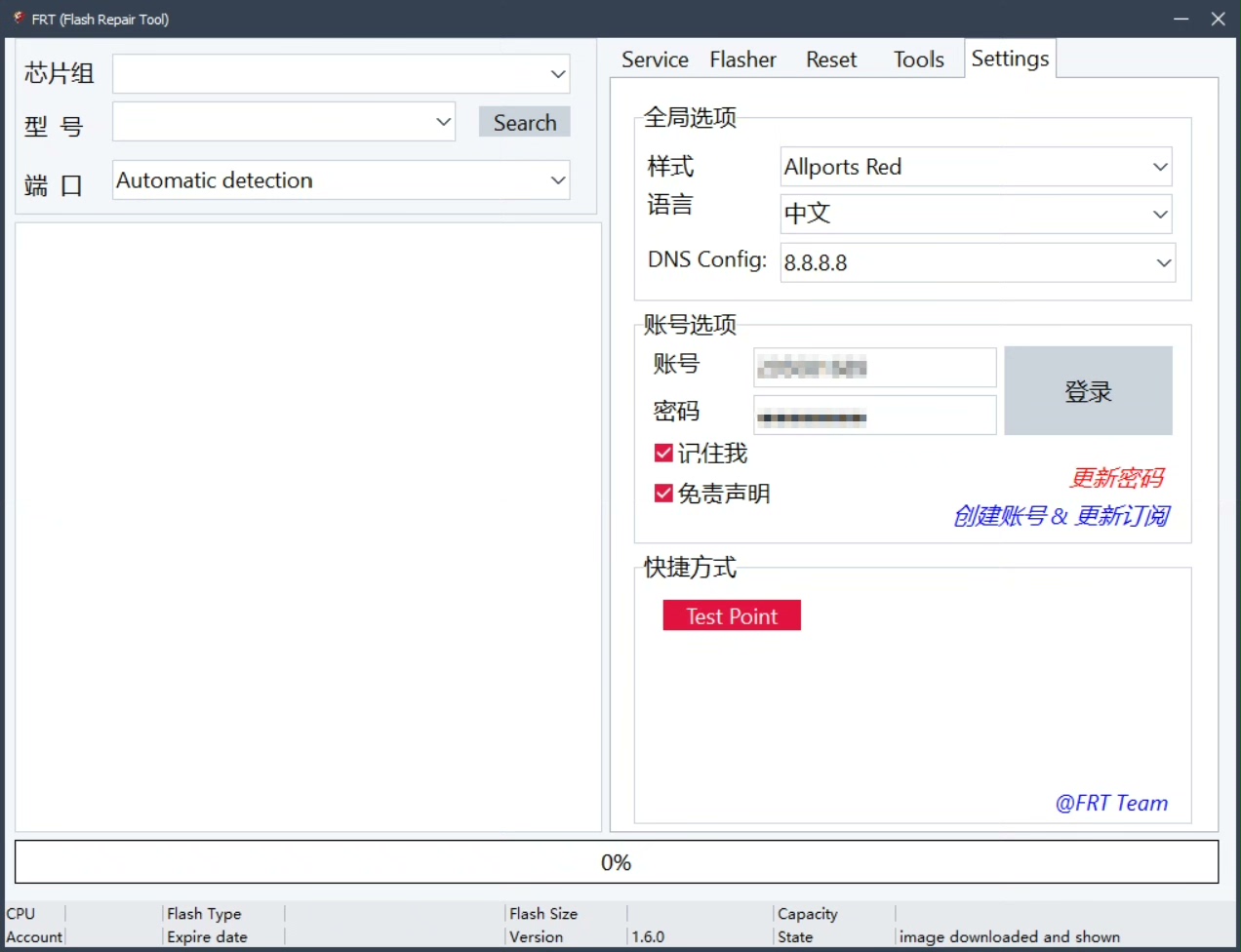Close the Flash Repair Tool window

pos(1218,19)
